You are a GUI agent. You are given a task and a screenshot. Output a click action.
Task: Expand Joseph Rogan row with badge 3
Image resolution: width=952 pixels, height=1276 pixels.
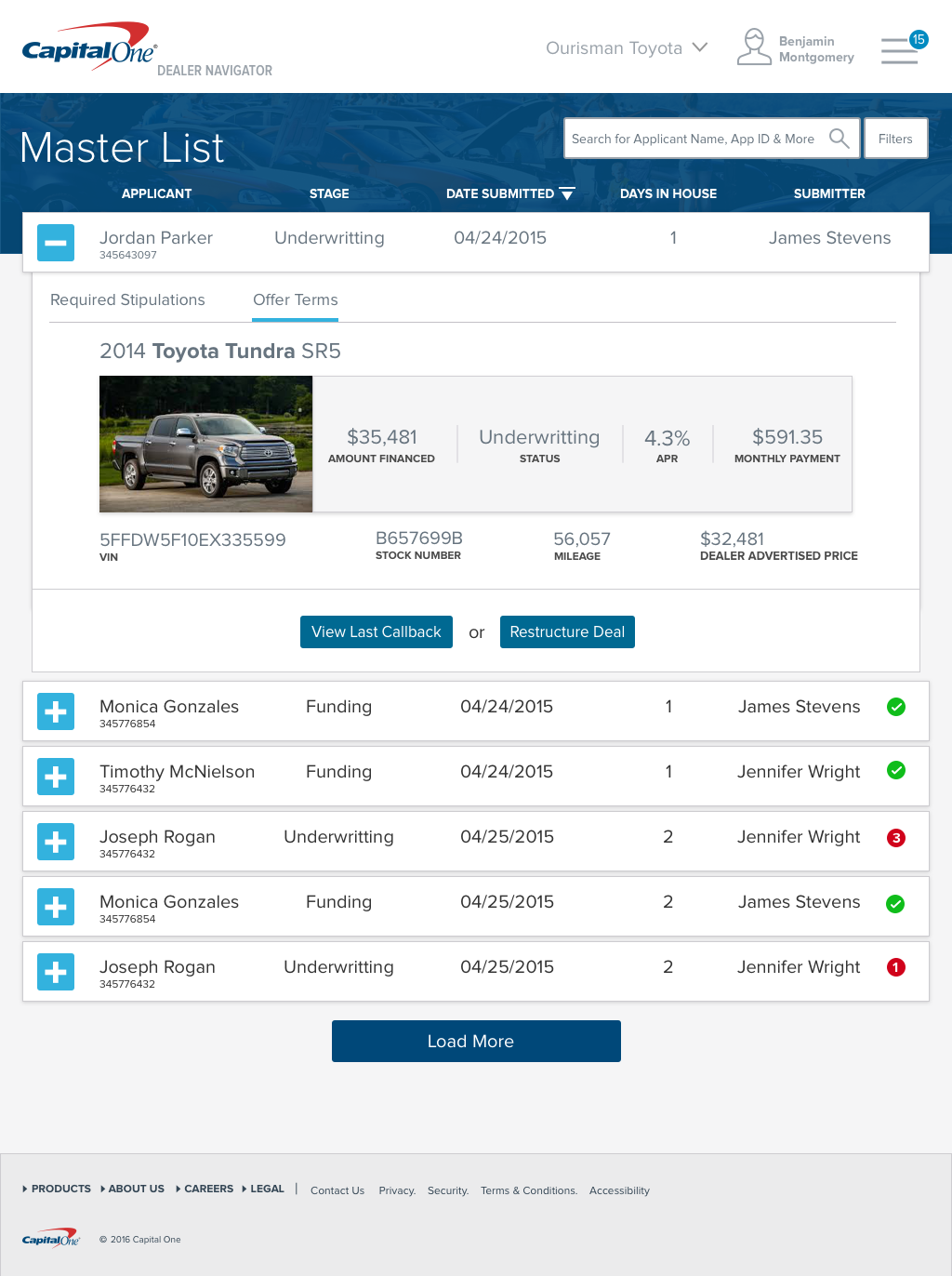(x=56, y=842)
